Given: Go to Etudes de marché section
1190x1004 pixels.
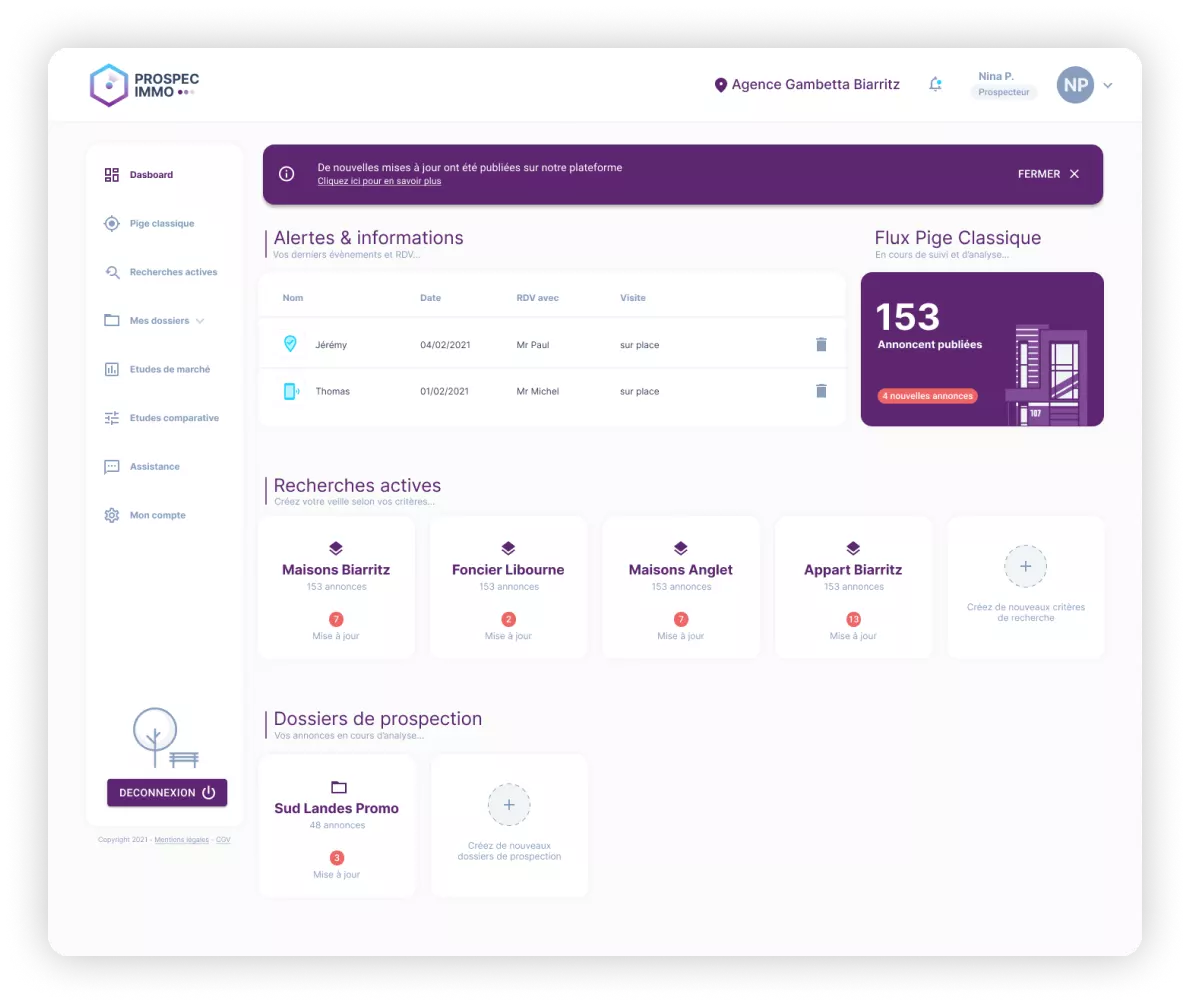Looking at the screenshot, I should pos(169,370).
